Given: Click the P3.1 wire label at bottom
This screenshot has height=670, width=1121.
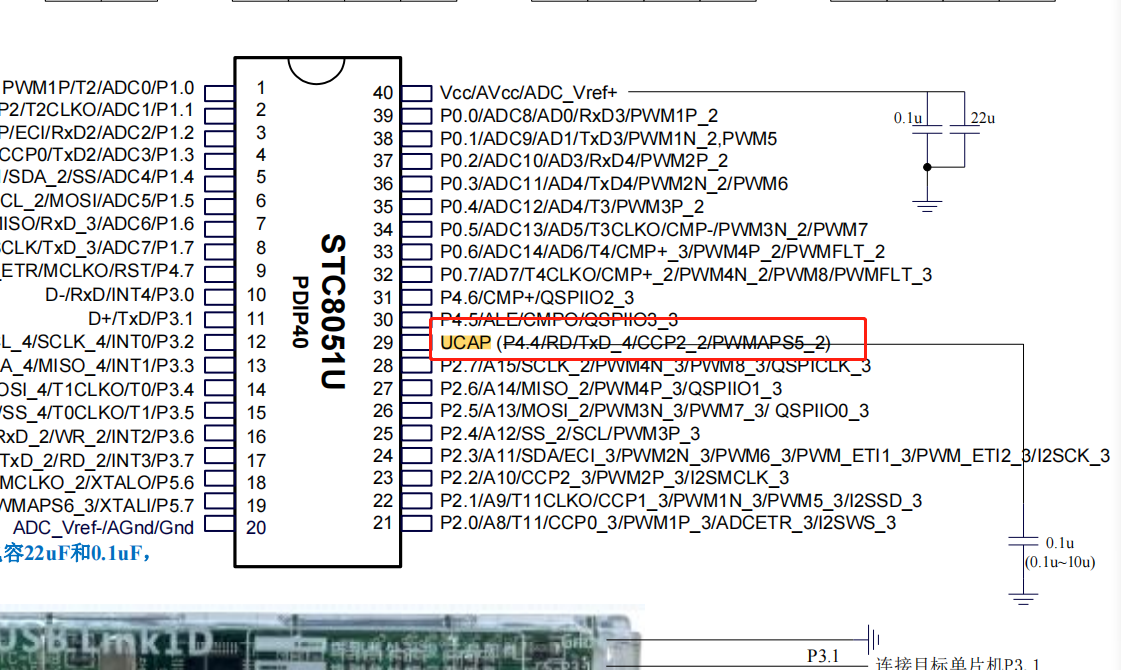Looking at the screenshot, I should (823, 656).
